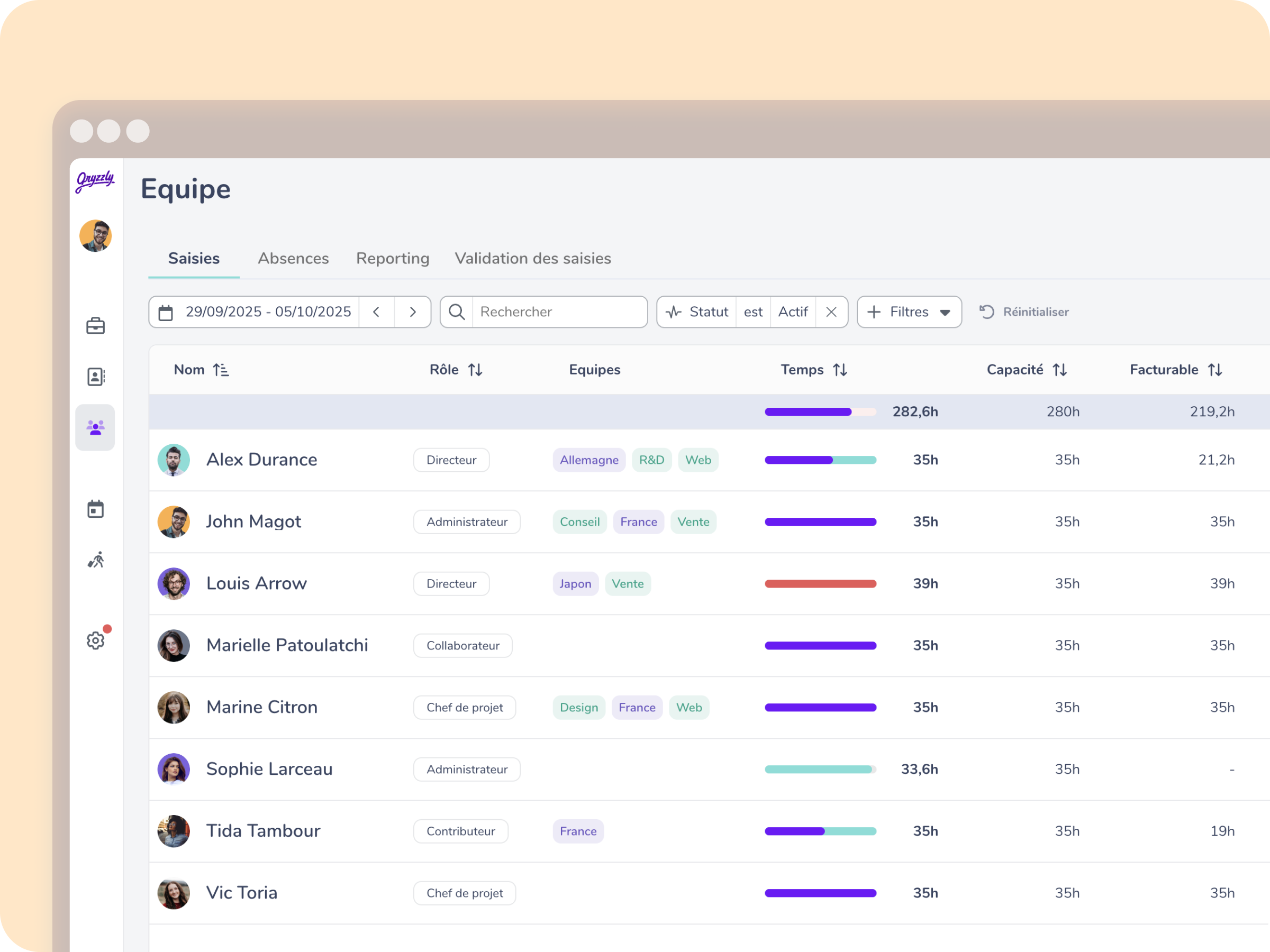Open the calendar icon in sidebar
Image resolution: width=1270 pixels, height=952 pixels.
(x=95, y=509)
